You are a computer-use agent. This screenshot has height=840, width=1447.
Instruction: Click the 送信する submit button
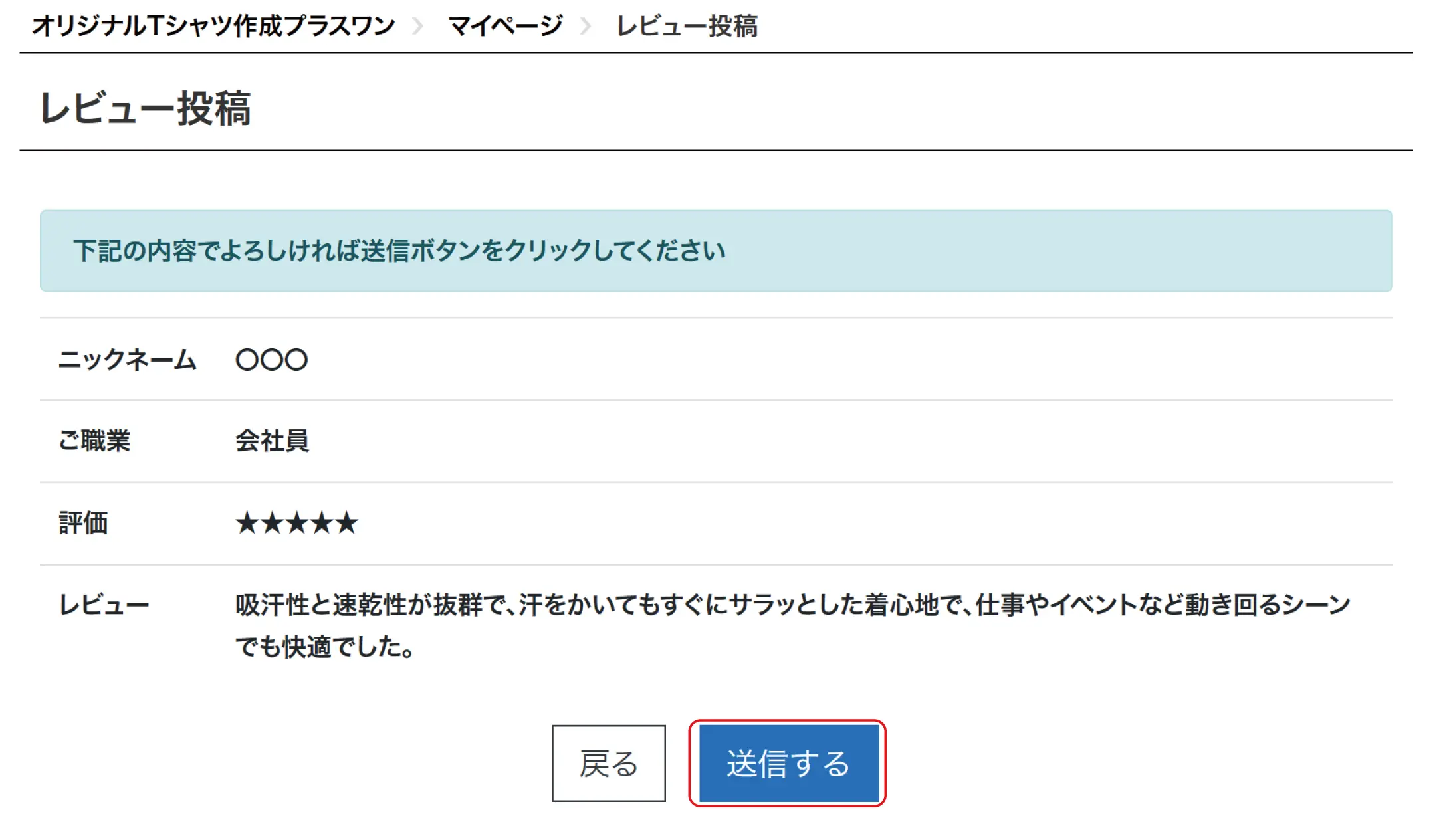788,764
